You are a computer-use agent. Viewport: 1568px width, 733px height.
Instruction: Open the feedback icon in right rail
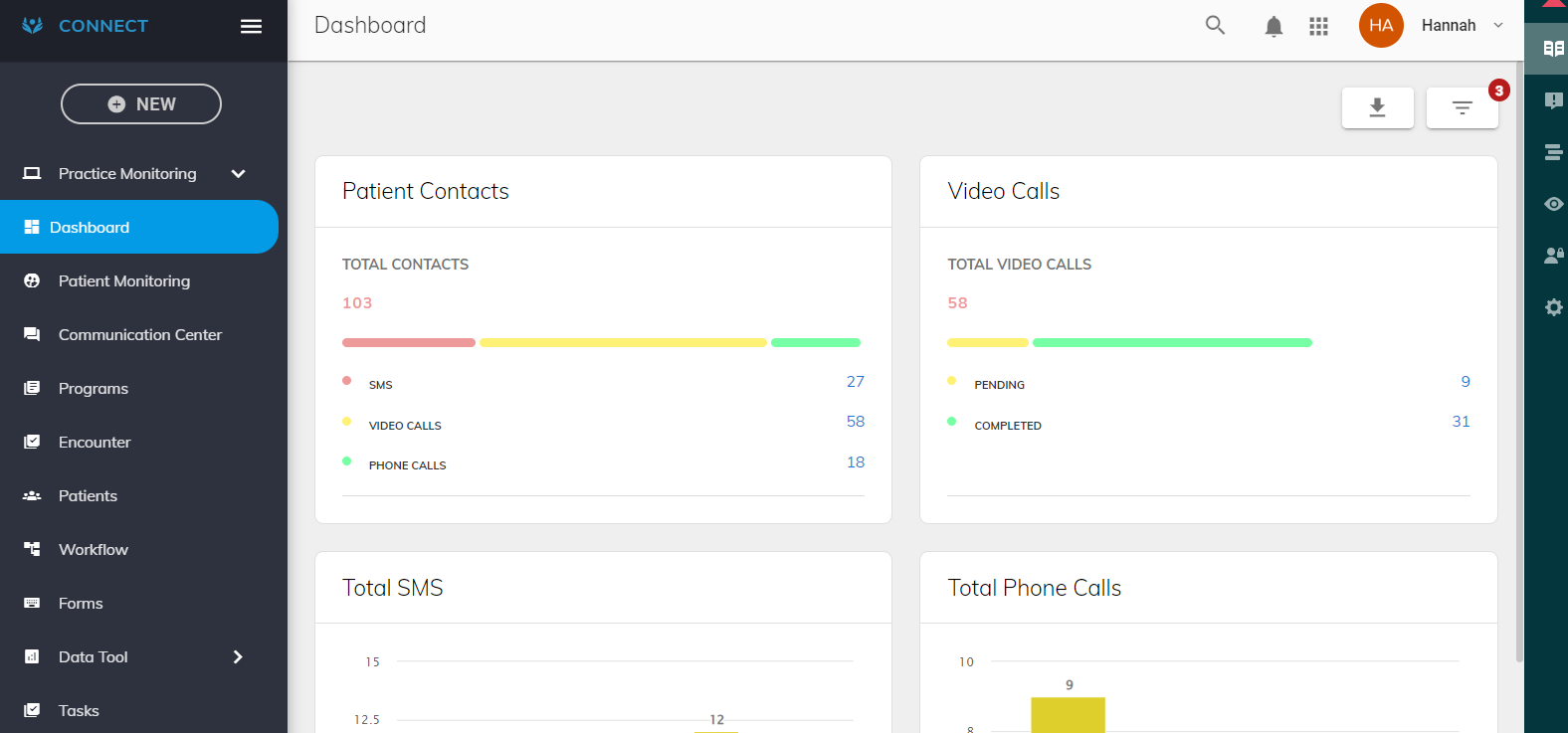pos(1553,100)
